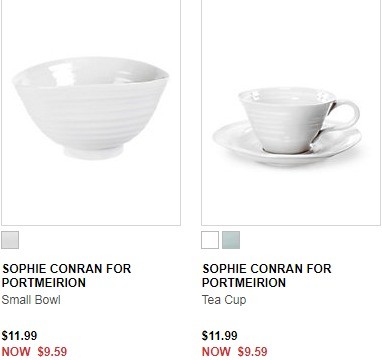Click the footed base of the white bowl

coord(94,152)
